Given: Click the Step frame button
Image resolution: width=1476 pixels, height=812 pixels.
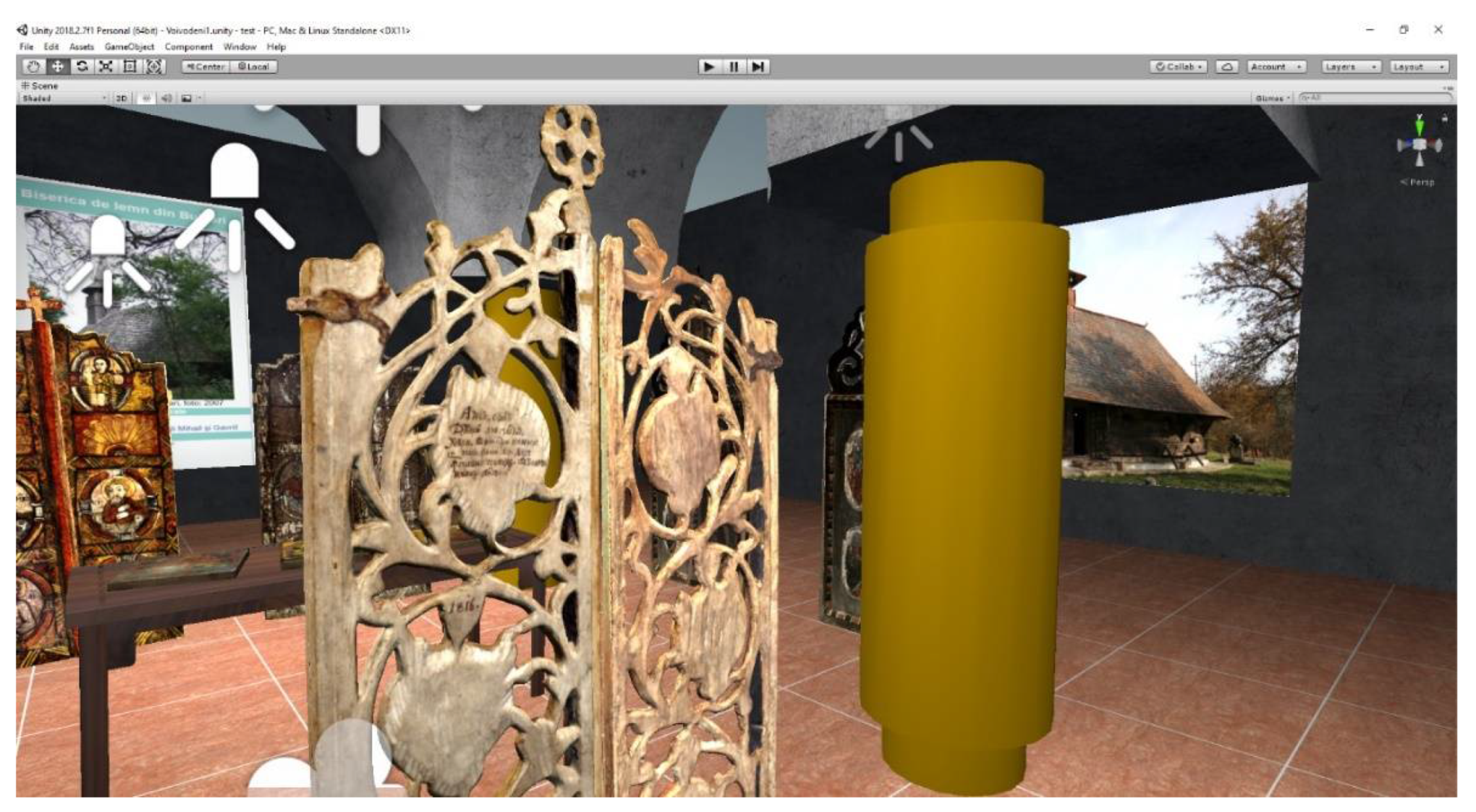Looking at the screenshot, I should (x=758, y=67).
